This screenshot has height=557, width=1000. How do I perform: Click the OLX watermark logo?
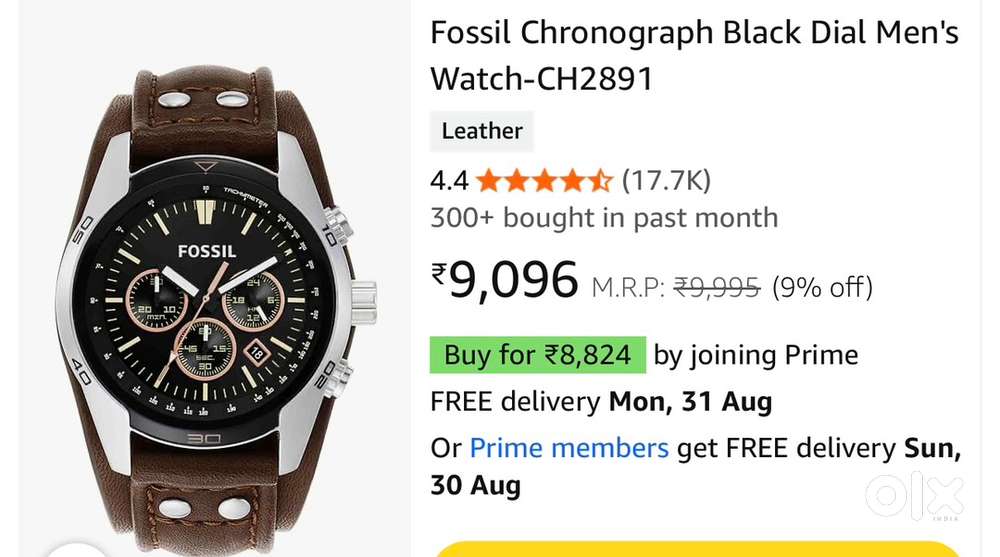coord(914,496)
